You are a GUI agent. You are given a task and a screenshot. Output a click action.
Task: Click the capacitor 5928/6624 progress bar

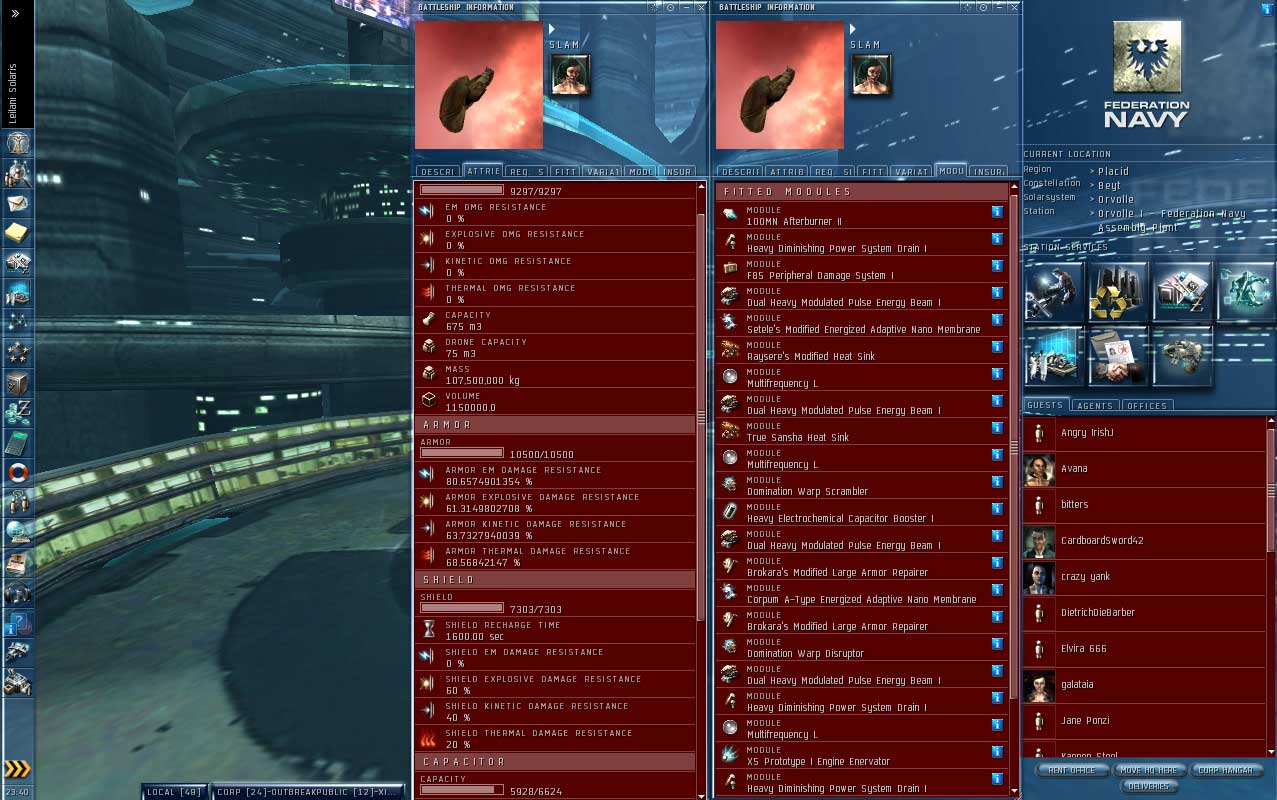(x=462, y=789)
